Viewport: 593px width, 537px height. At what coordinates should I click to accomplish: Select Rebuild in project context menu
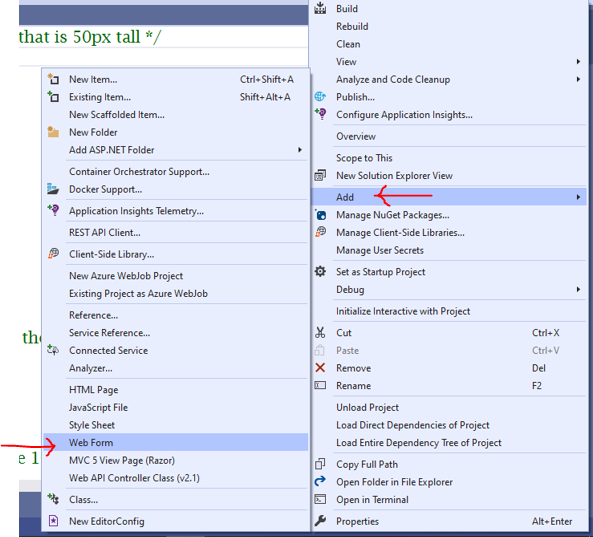pos(449,26)
